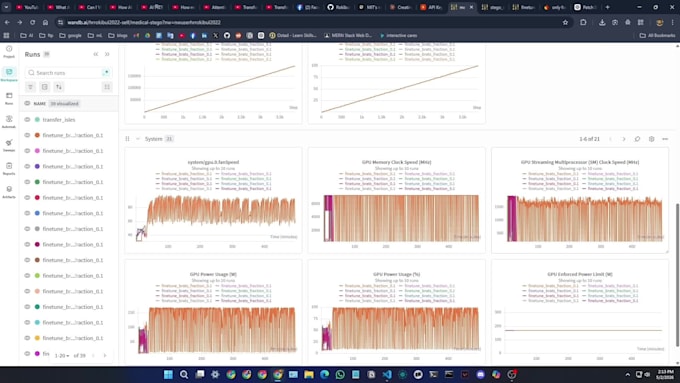
Task: Open the interactive cares bookmark
Action: [x=398, y=35]
